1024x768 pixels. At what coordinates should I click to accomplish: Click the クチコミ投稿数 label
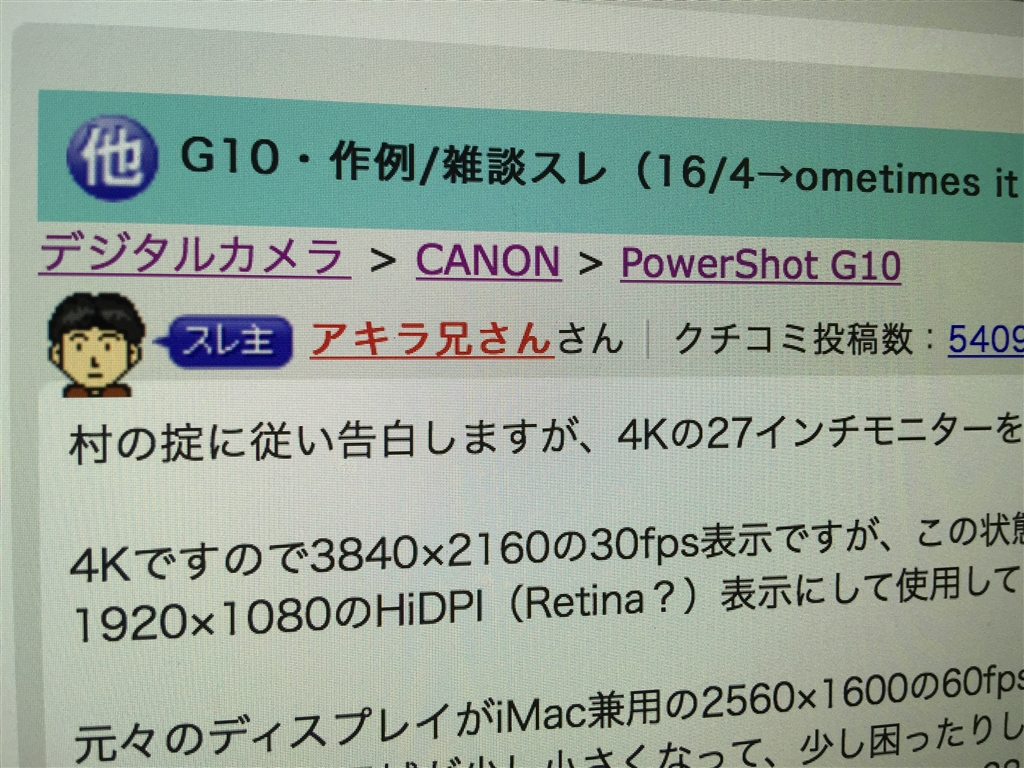[x=793, y=339]
